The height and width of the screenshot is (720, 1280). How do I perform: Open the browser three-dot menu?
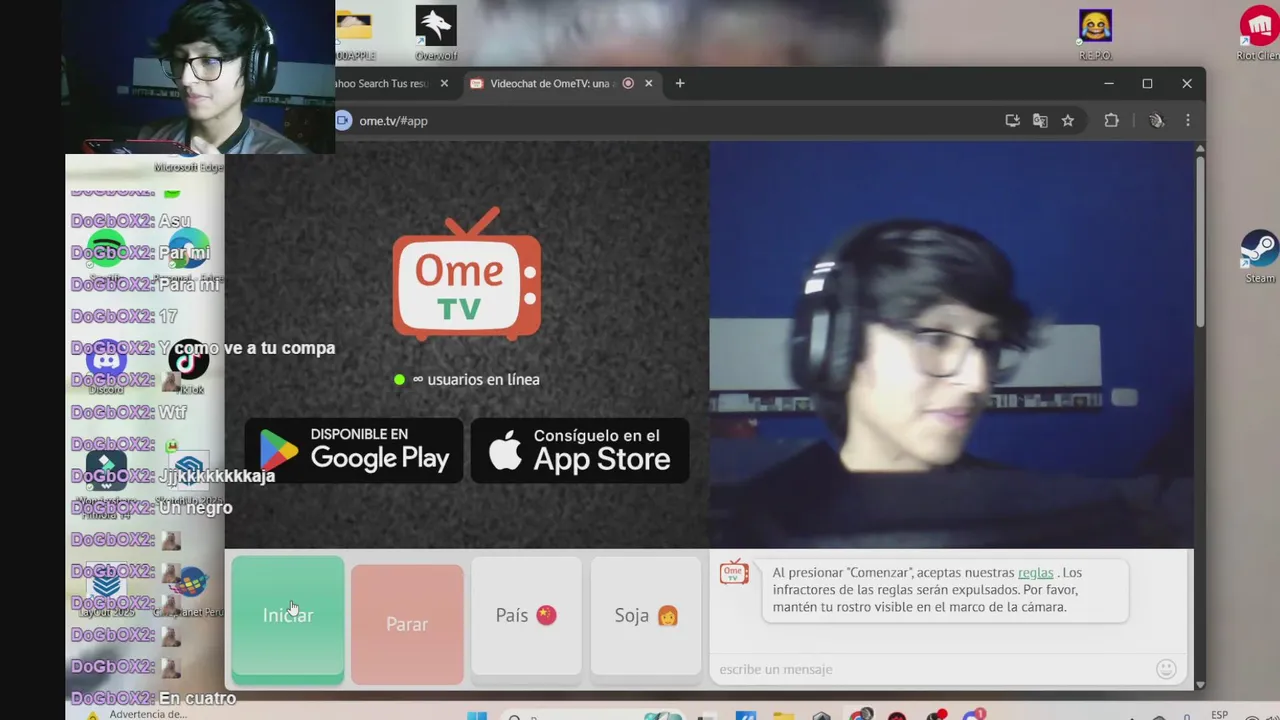tap(1188, 121)
